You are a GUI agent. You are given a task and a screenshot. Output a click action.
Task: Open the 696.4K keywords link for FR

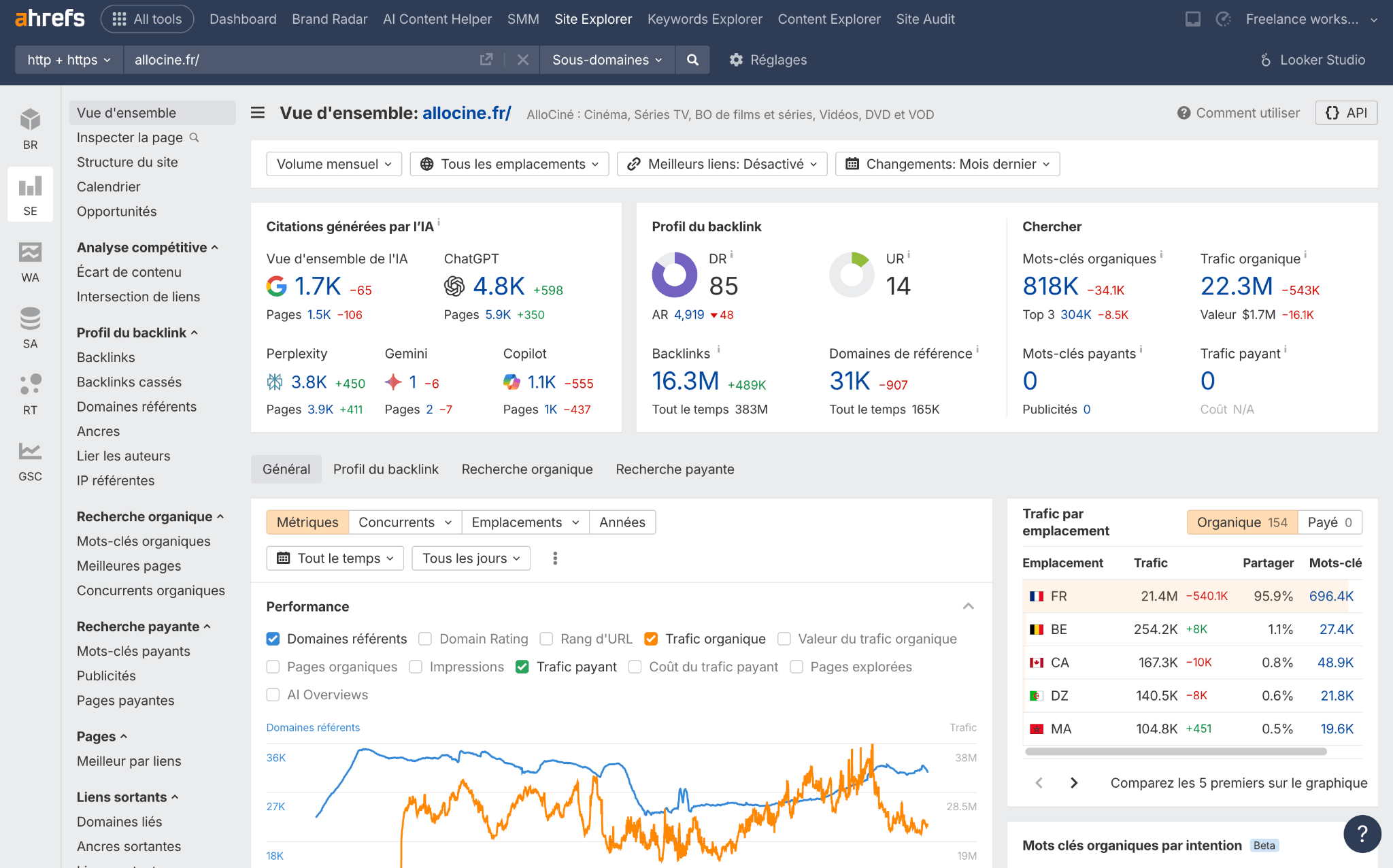tap(1332, 595)
